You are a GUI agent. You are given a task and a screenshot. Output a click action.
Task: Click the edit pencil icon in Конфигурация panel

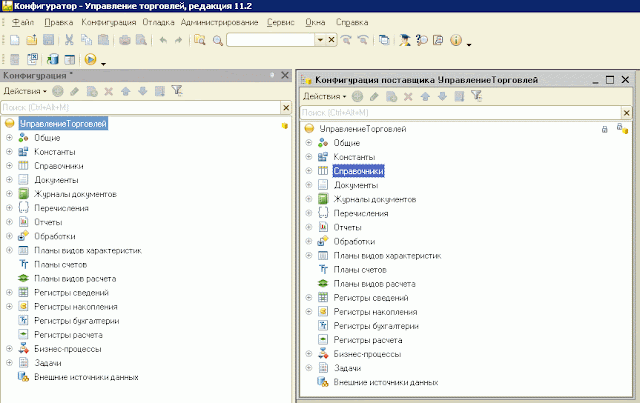[x=74, y=91]
